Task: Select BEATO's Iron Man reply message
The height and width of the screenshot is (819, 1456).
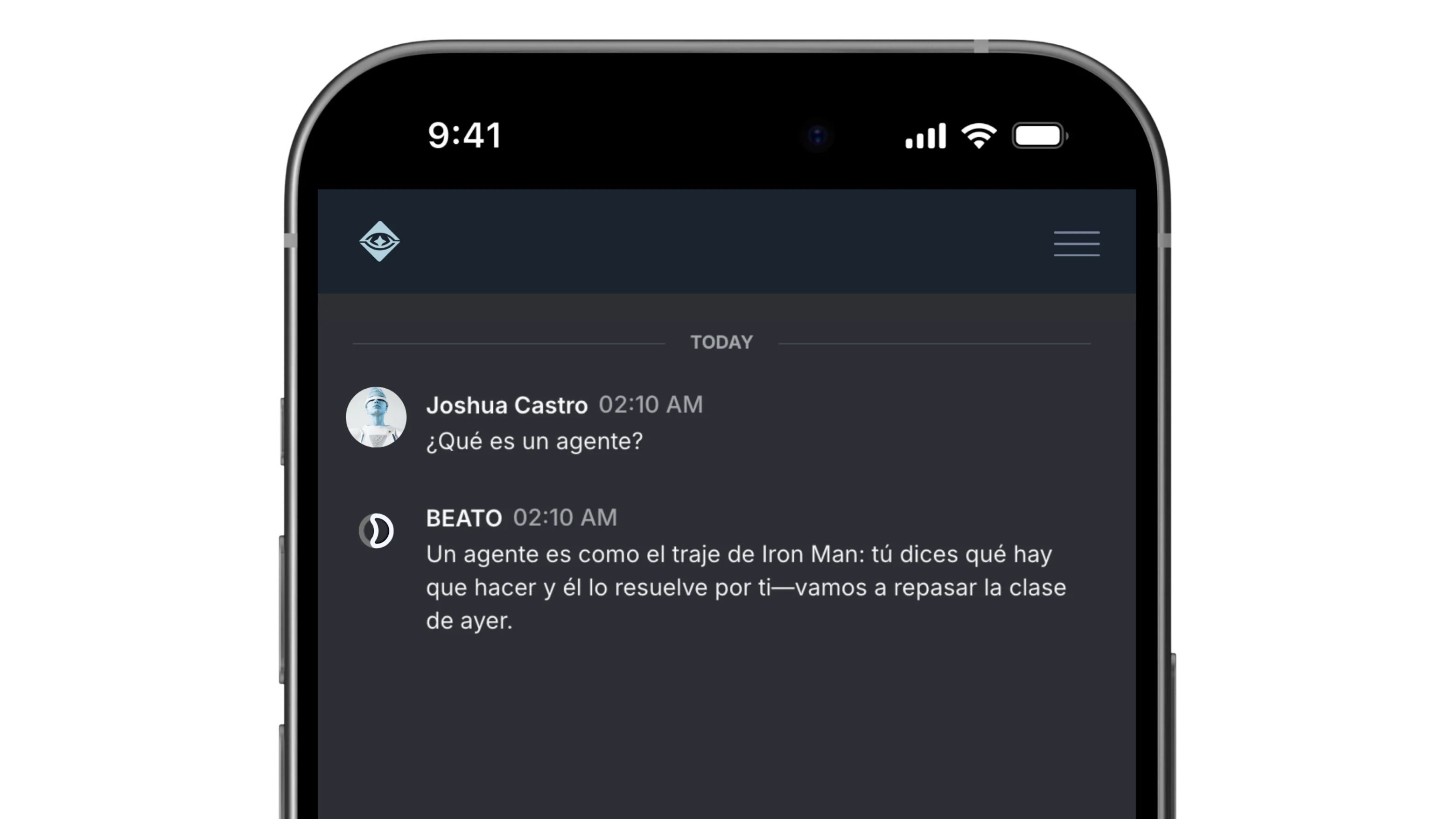Action: [x=746, y=587]
